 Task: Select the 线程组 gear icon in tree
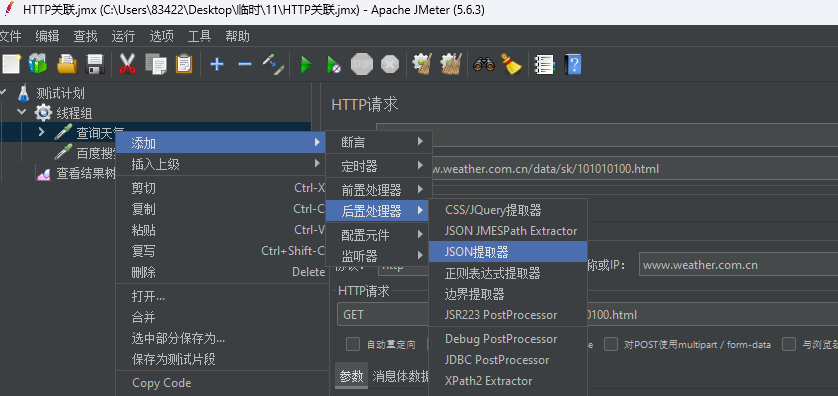point(43,113)
